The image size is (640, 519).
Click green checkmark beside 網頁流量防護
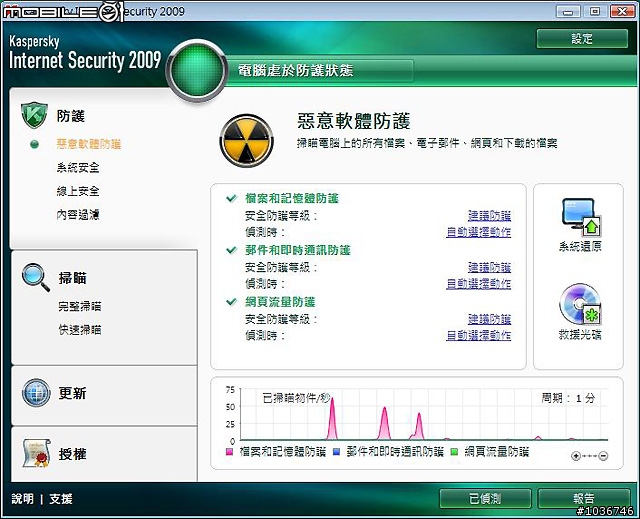[231, 302]
